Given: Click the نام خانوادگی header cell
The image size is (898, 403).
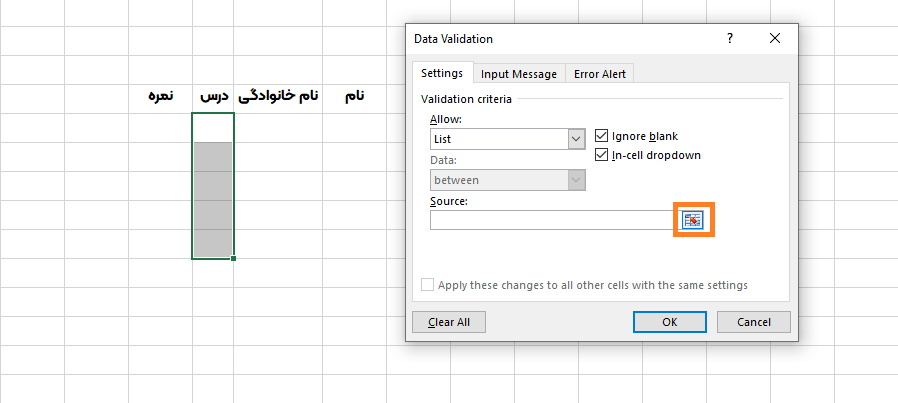Looking at the screenshot, I should [x=279, y=96].
